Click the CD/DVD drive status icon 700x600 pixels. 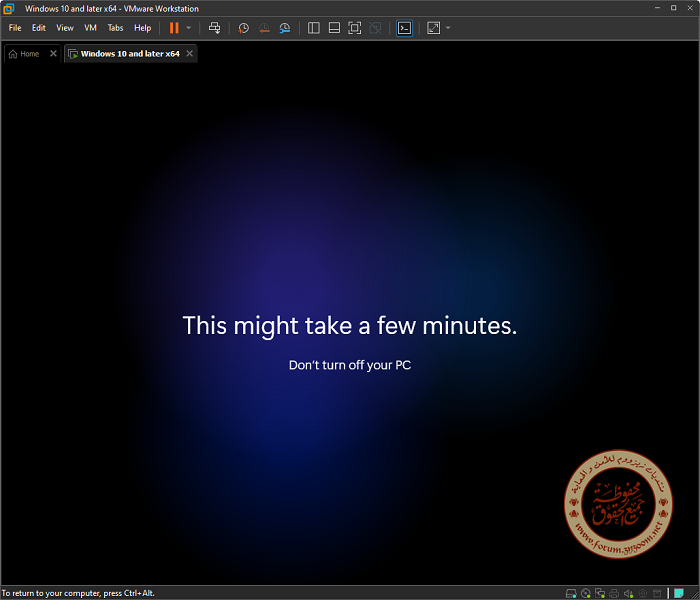click(586, 593)
